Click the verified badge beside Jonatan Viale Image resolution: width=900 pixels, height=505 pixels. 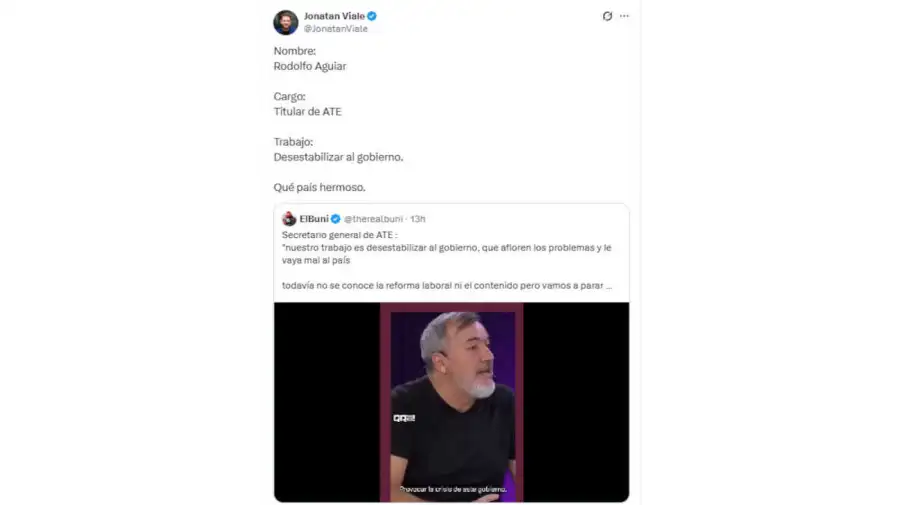372,16
